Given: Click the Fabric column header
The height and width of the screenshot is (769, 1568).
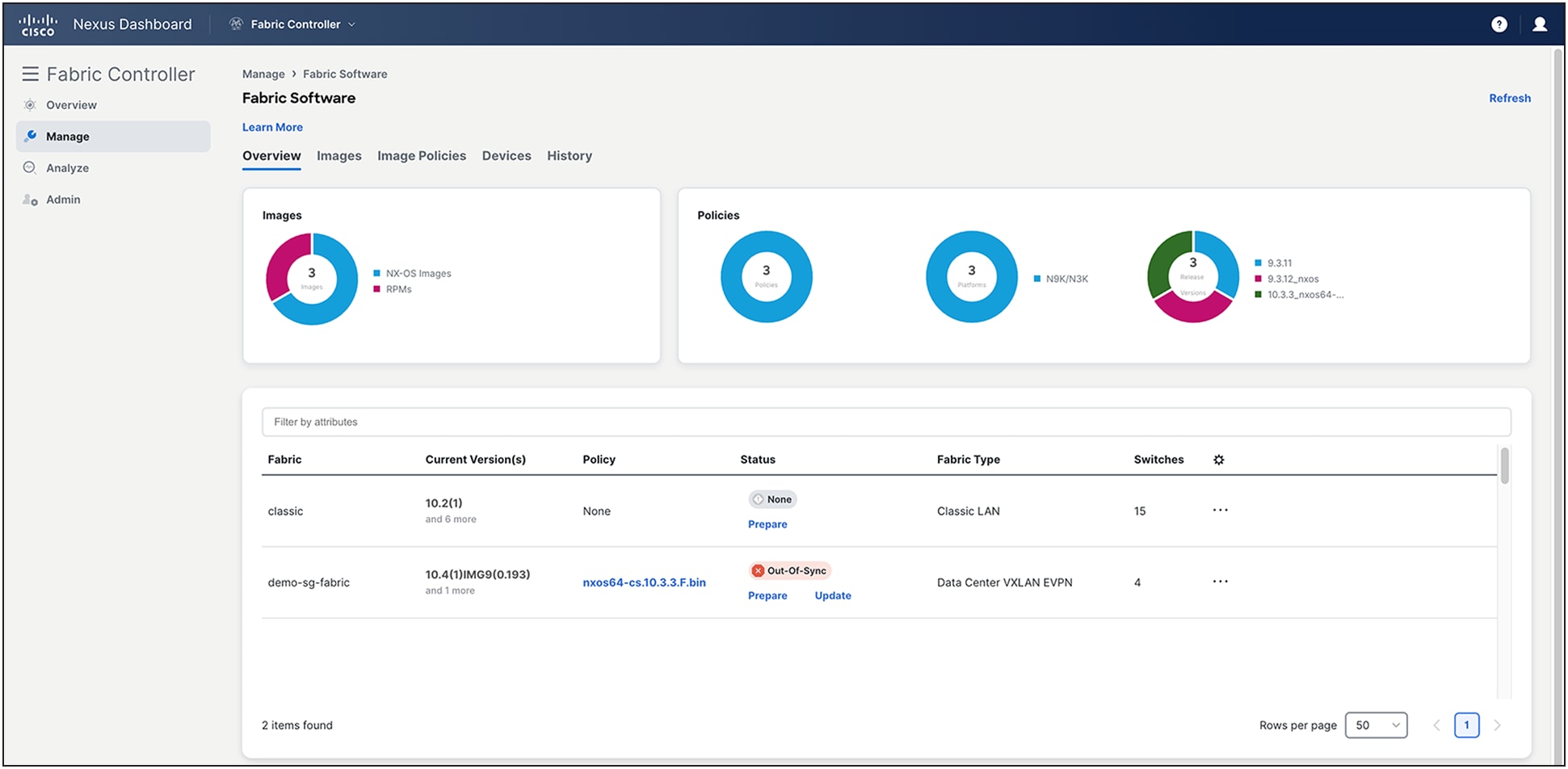Looking at the screenshot, I should (284, 460).
